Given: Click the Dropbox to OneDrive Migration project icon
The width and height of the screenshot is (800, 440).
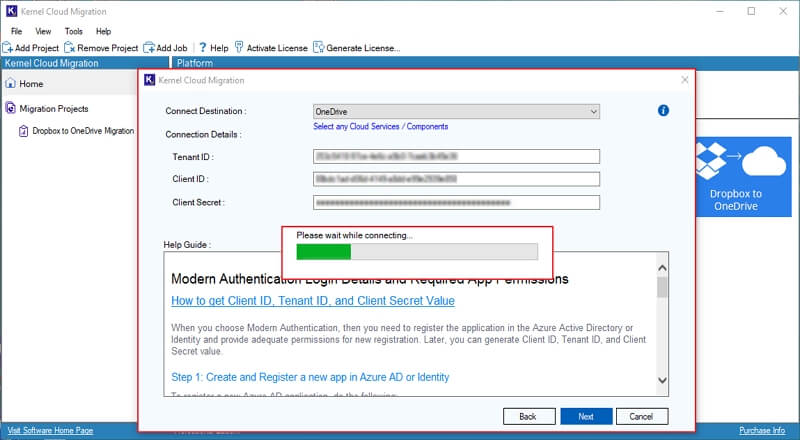Looking at the screenshot, I should [23, 131].
